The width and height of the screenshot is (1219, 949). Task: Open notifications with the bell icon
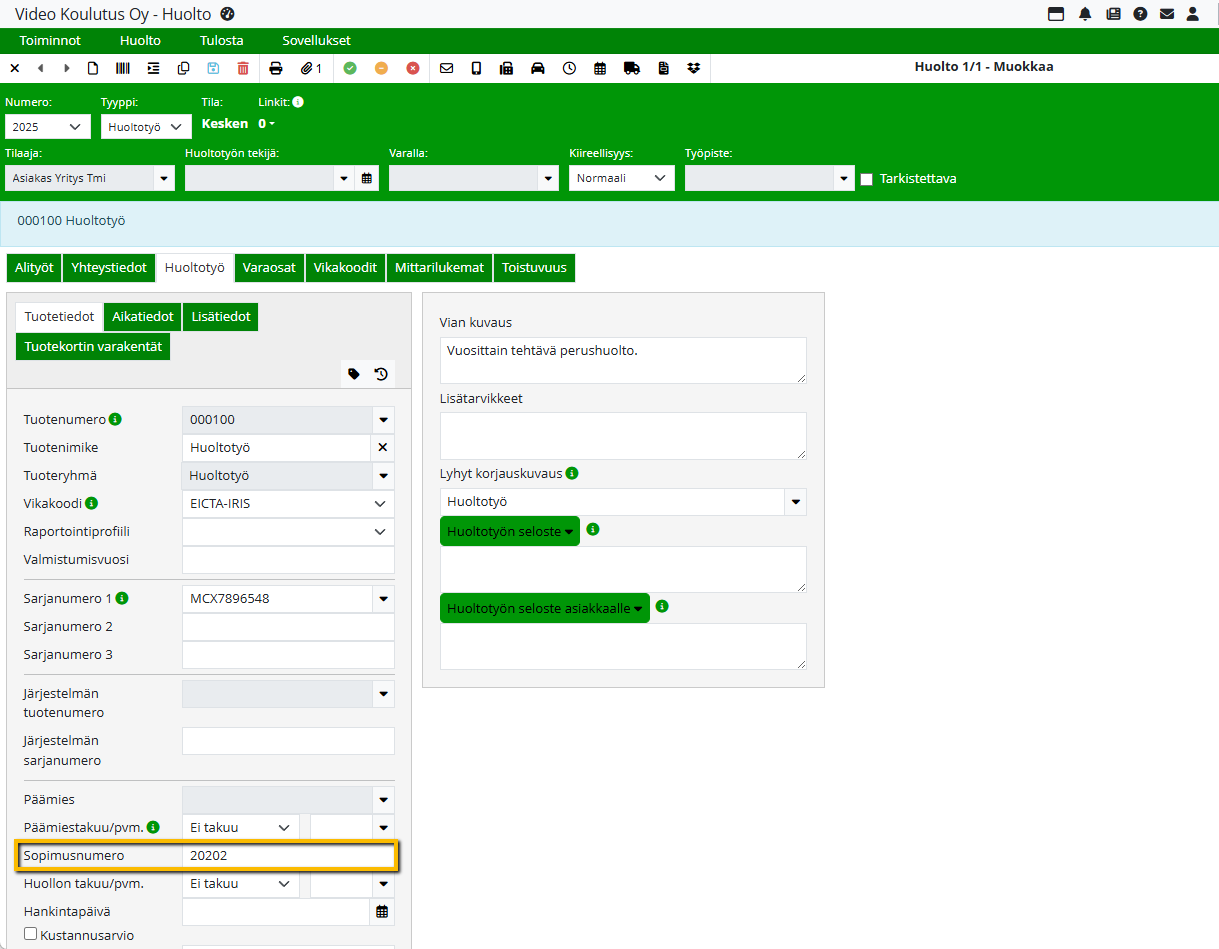coord(1085,14)
